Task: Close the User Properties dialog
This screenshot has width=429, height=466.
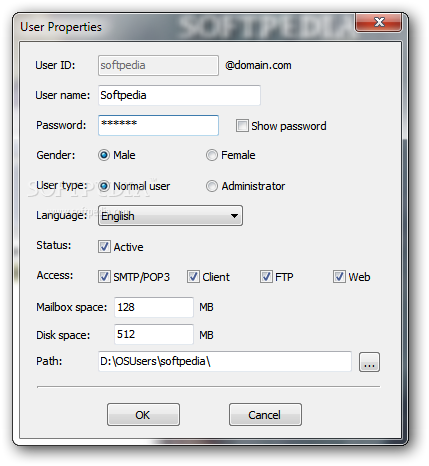Action: click(x=379, y=22)
